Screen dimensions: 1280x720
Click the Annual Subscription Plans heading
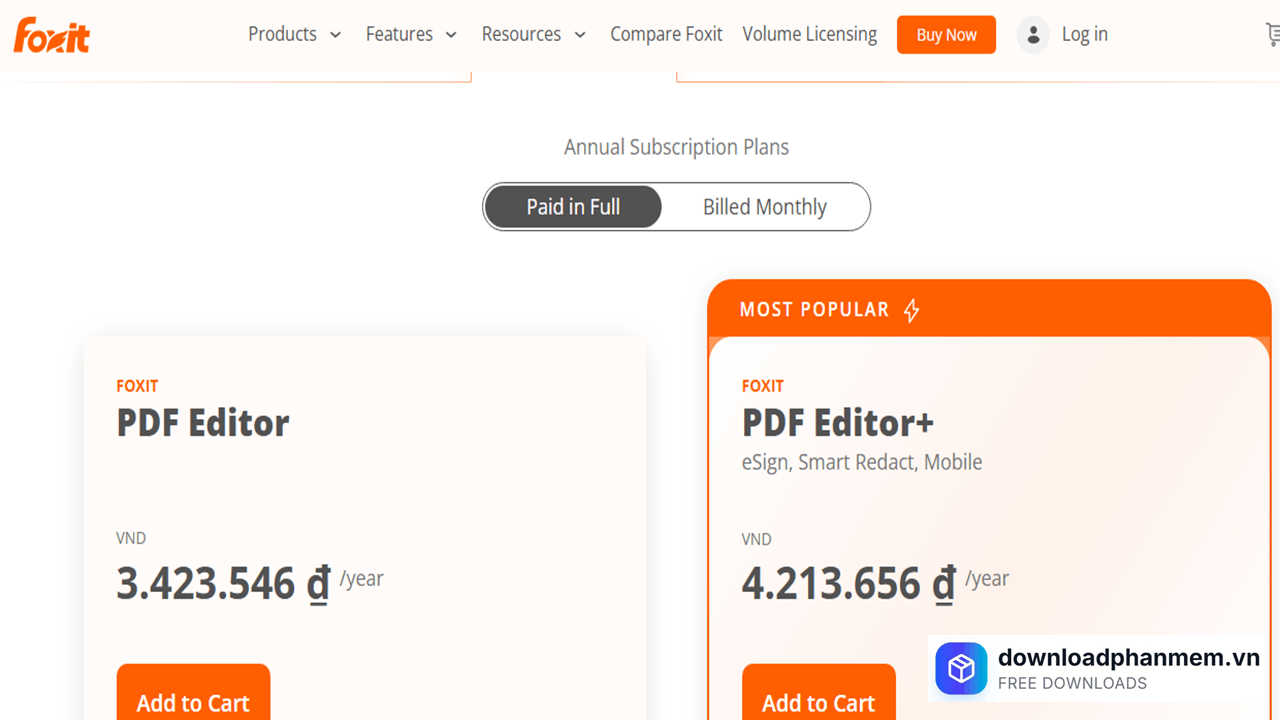[x=676, y=147]
